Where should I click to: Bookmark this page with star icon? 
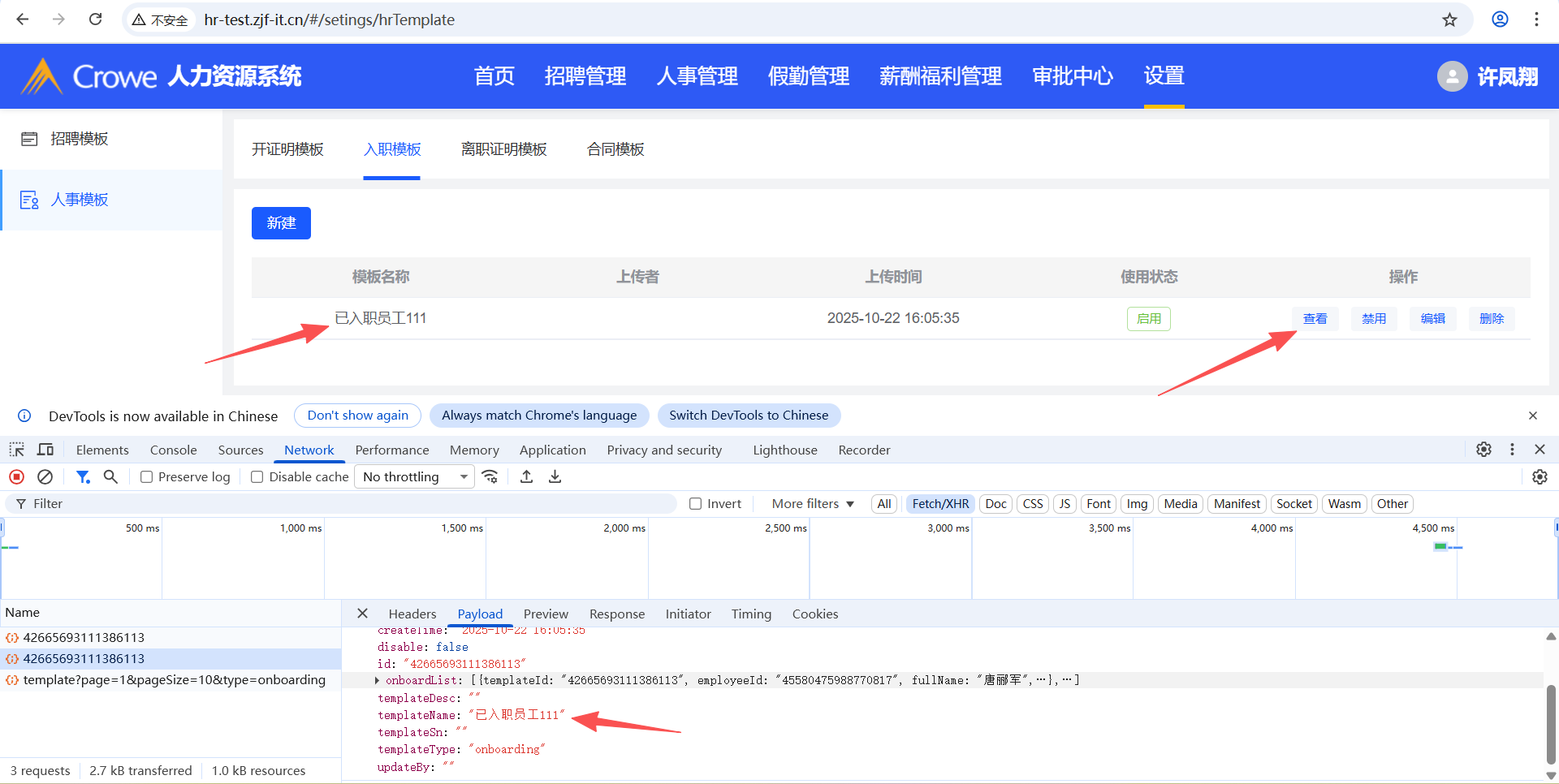(x=1449, y=19)
